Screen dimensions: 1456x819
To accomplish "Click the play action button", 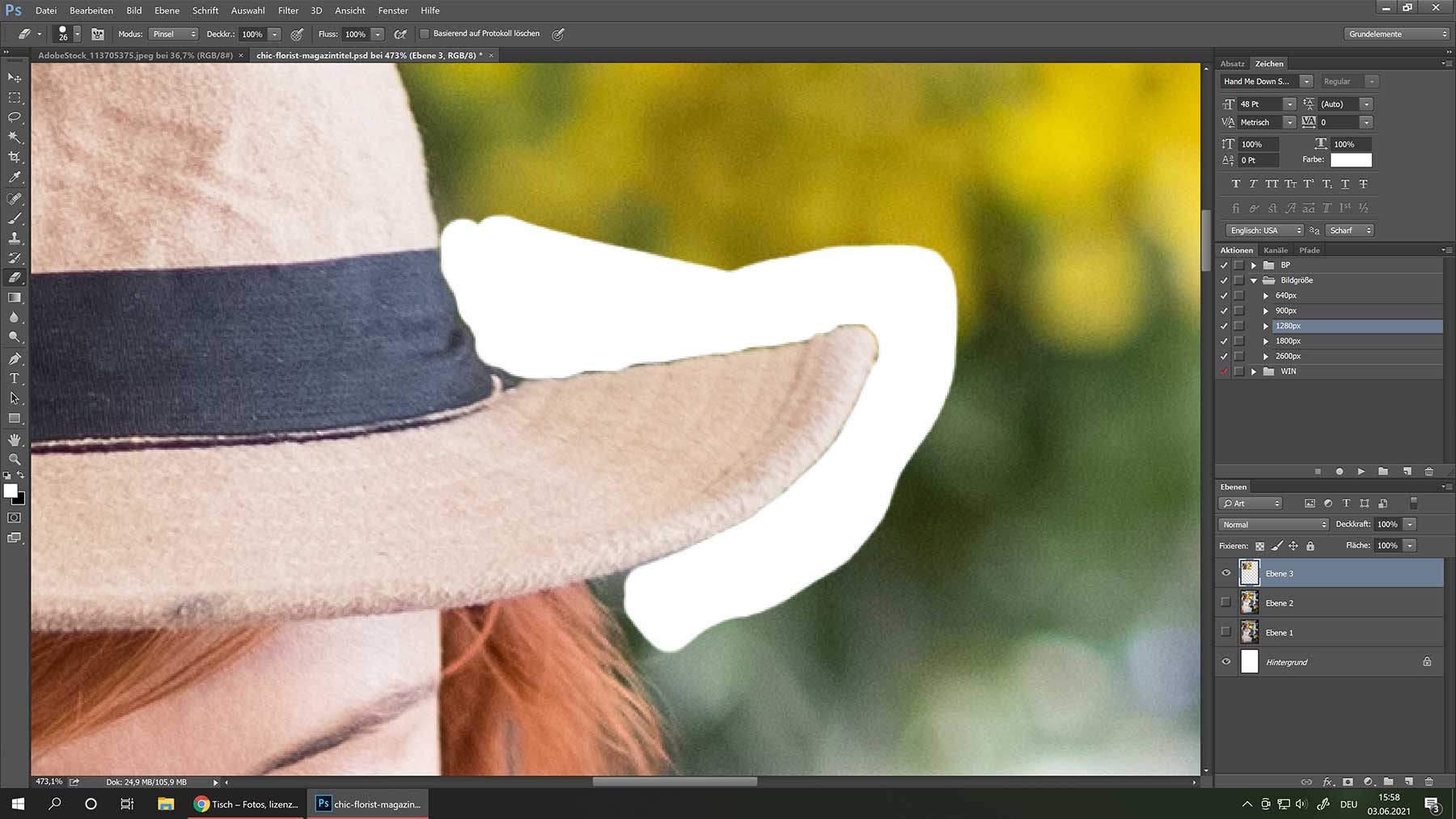I will [x=1361, y=471].
